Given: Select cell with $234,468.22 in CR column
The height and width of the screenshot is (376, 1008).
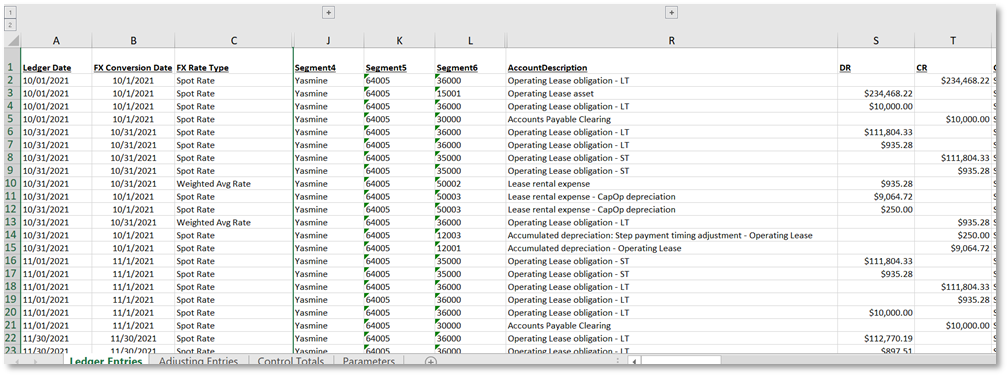Looking at the screenshot, I should 953,81.
